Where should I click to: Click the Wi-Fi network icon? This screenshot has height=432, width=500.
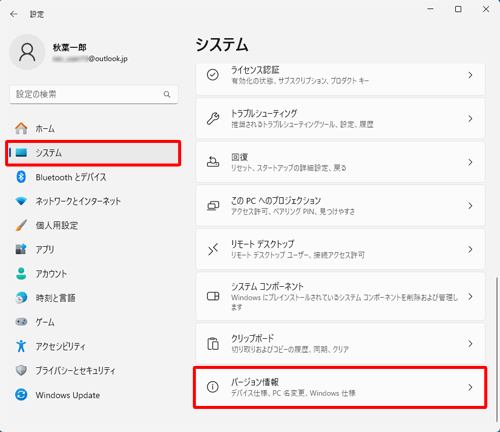21,201
